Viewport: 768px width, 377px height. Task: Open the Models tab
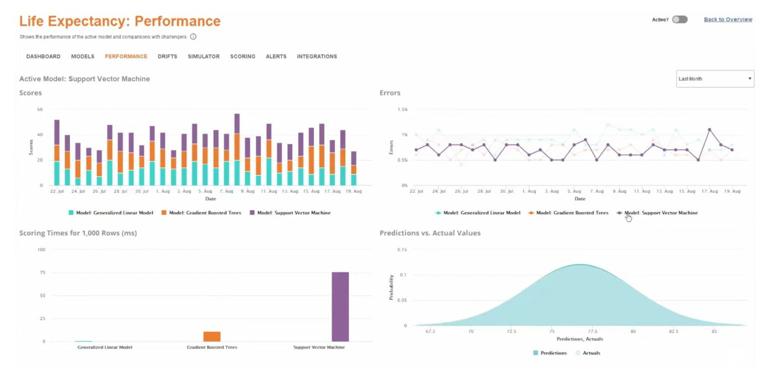coord(83,57)
